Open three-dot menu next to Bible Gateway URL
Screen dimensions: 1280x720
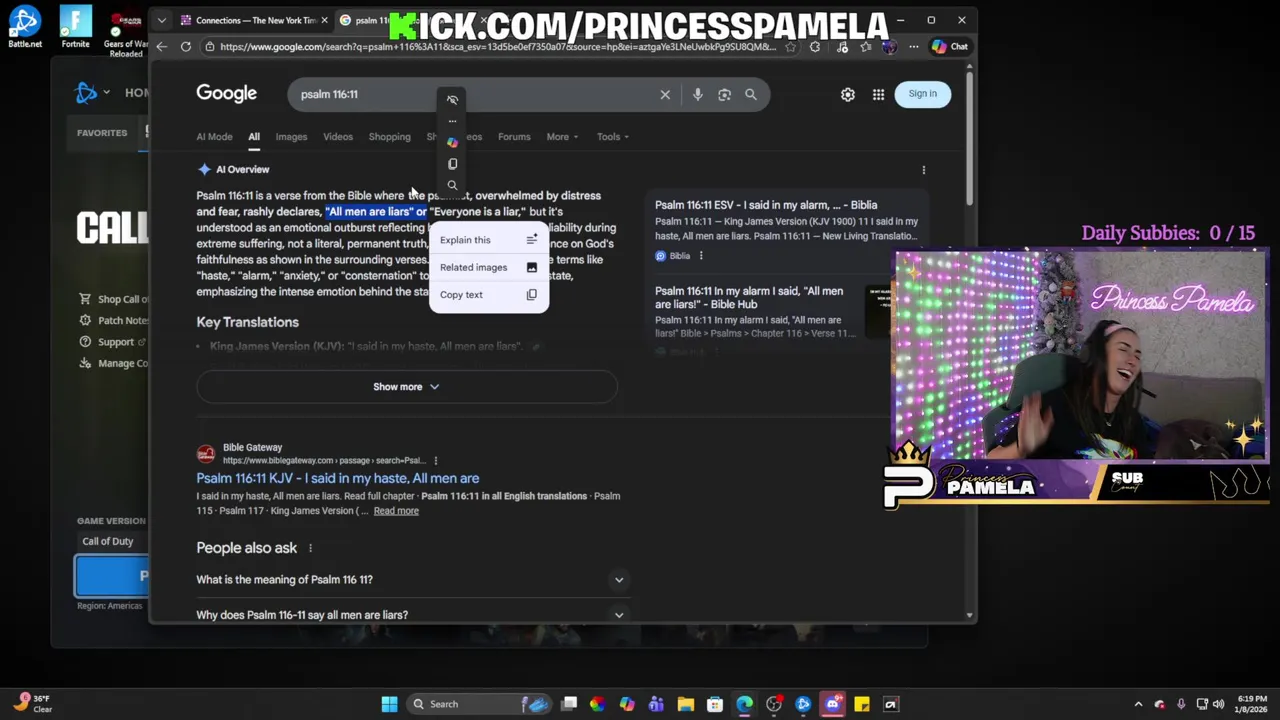click(x=435, y=461)
